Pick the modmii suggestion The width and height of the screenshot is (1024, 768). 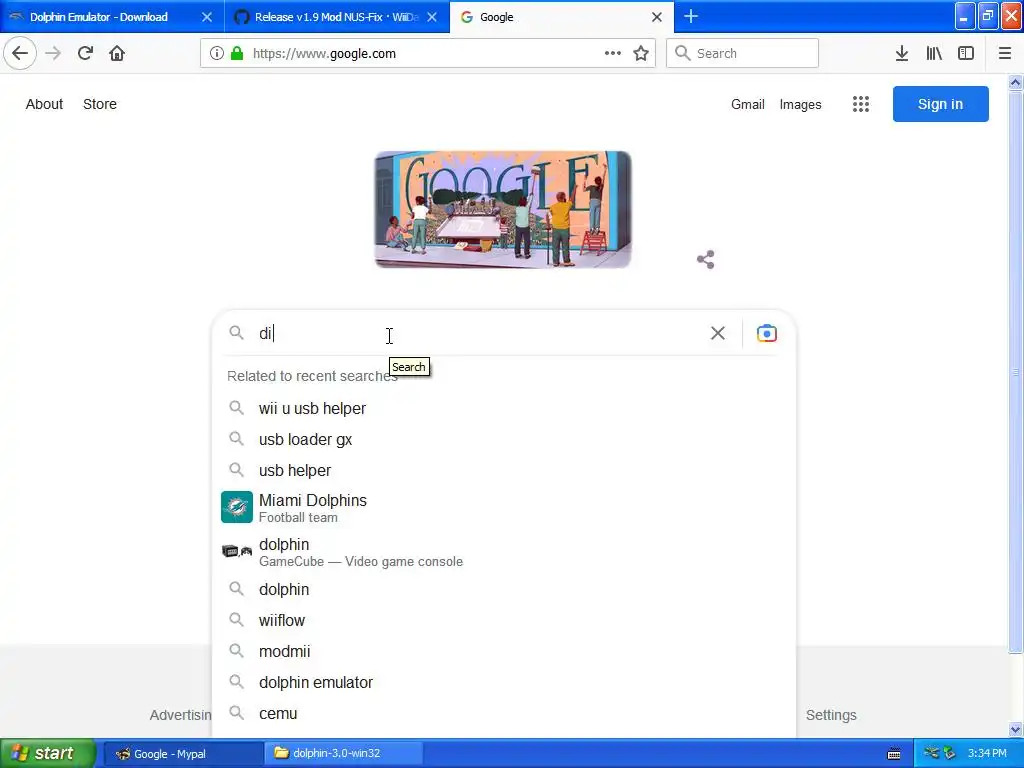(504, 651)
